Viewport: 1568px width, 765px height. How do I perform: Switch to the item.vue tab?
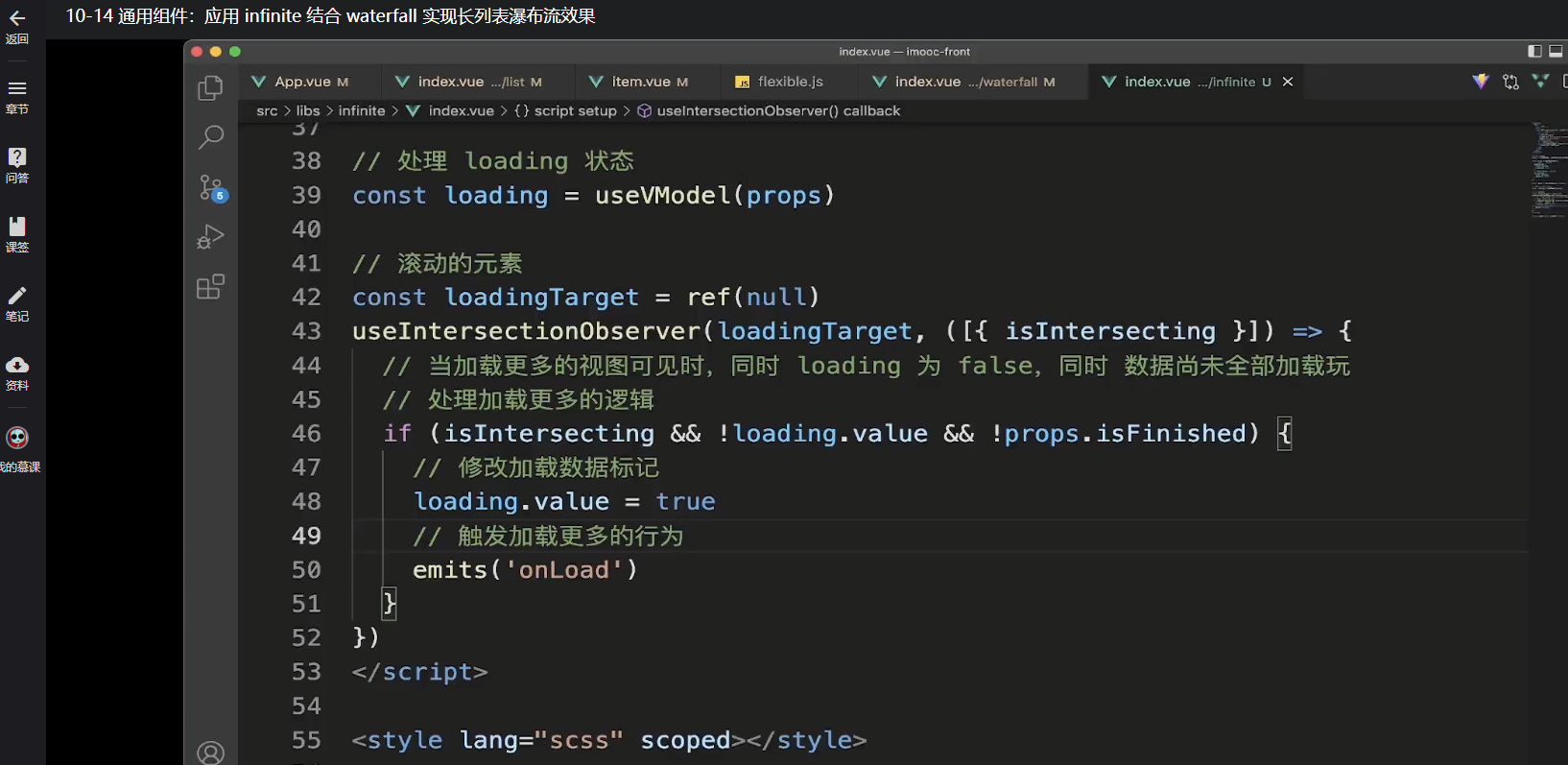(x=648, y=82)
